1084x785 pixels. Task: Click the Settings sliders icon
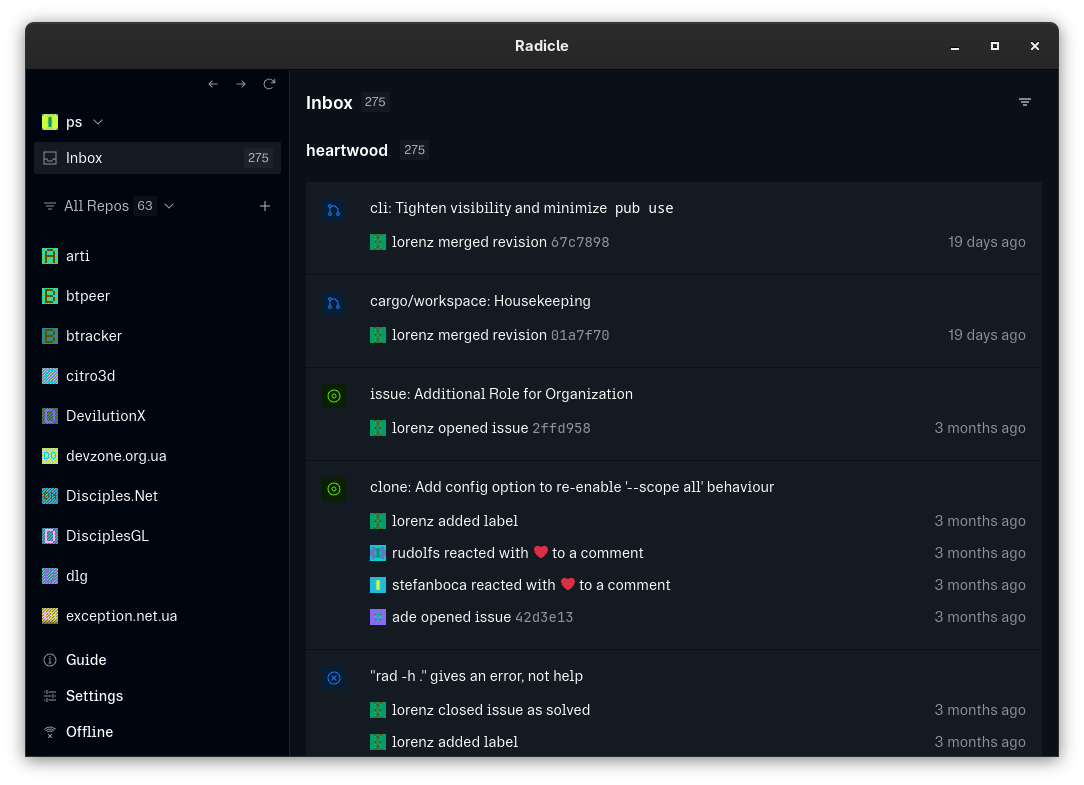(50, 696)
